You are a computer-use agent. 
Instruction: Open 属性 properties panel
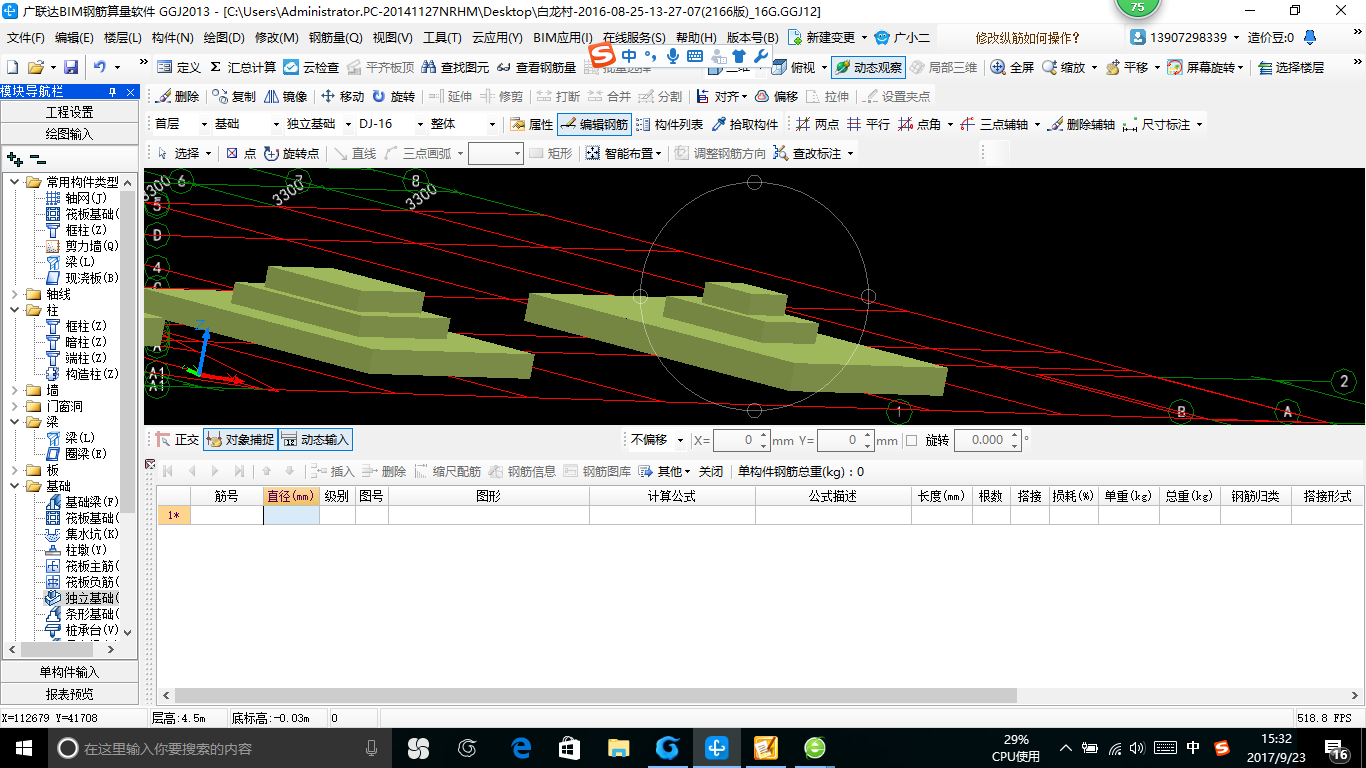(531, 125)
